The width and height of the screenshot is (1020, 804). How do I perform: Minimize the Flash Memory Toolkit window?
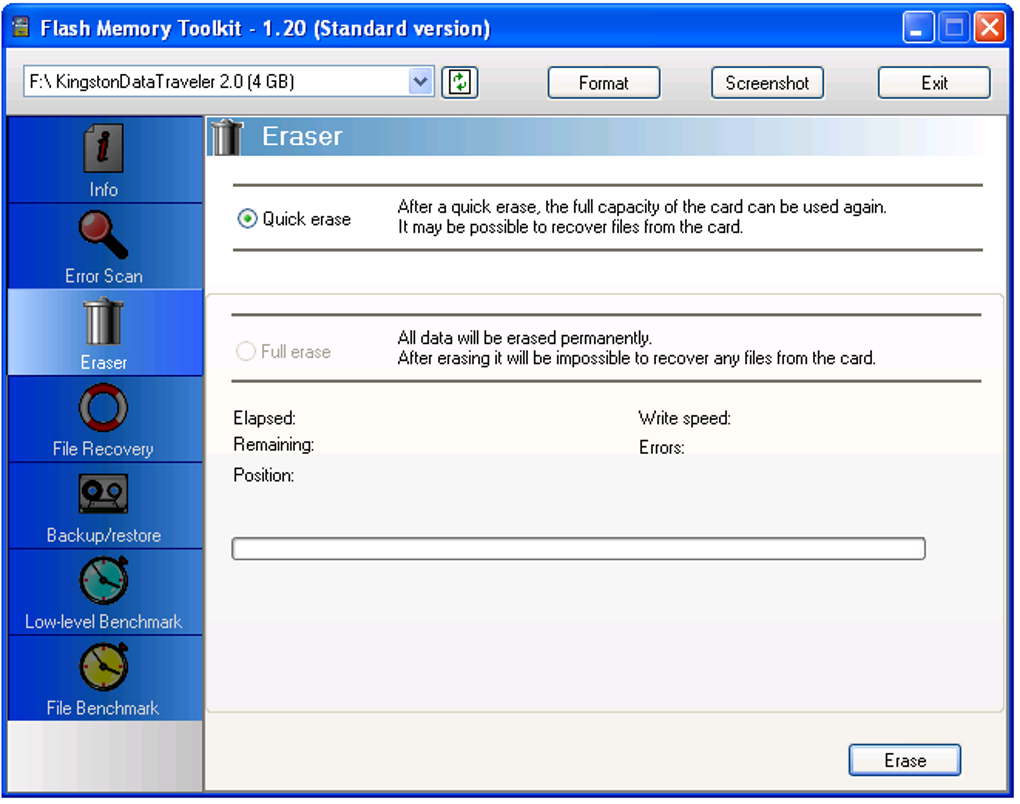(918, 27)
